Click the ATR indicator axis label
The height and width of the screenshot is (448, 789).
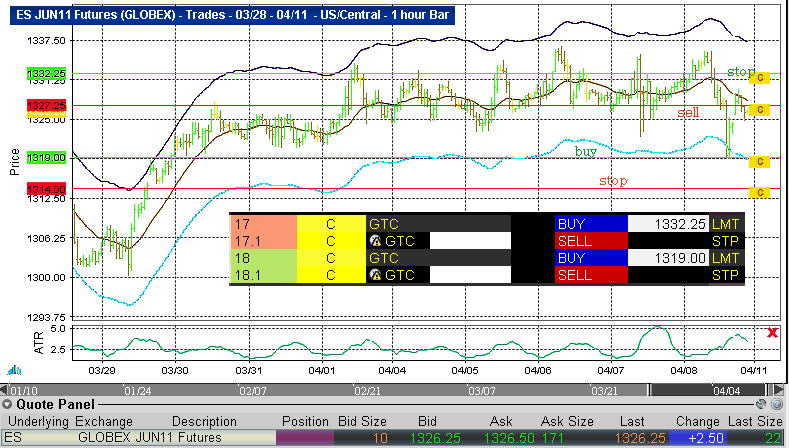[x=39, y=342]
